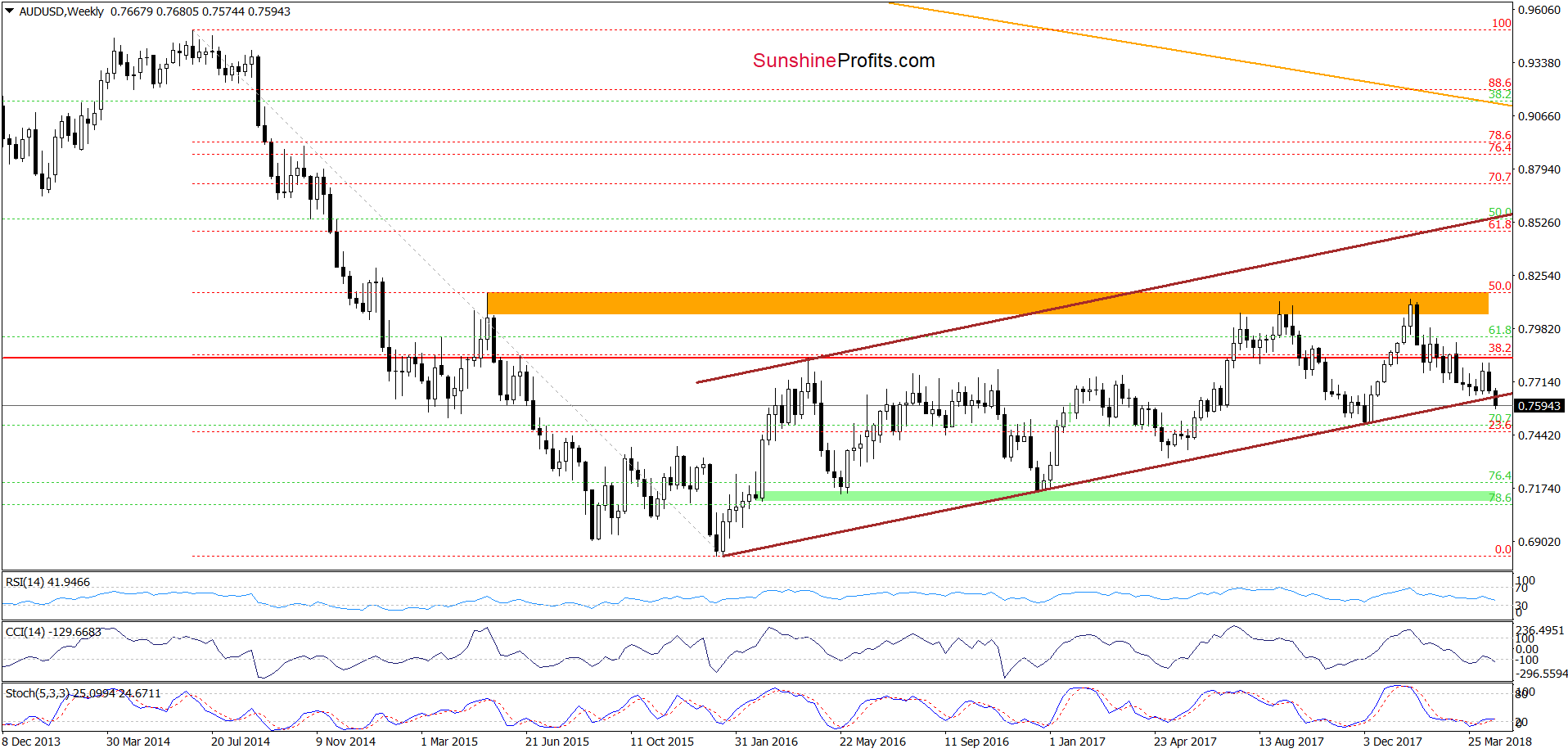Viewport: 1568px width, 753px height.
Task: Click price scale value 0.79820
Action: [1539, 329]
